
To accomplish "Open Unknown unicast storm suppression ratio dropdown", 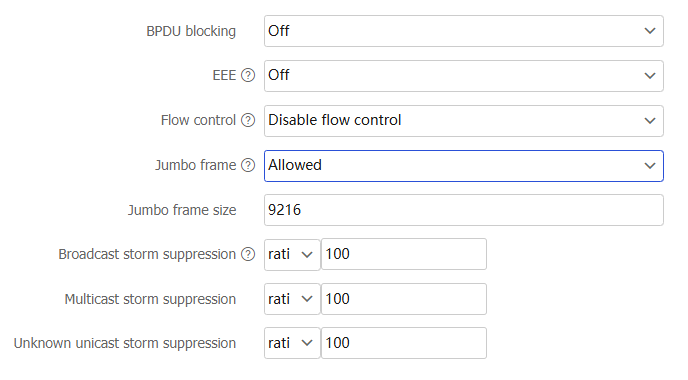I will pyautogui.click(x=292, y=343).
